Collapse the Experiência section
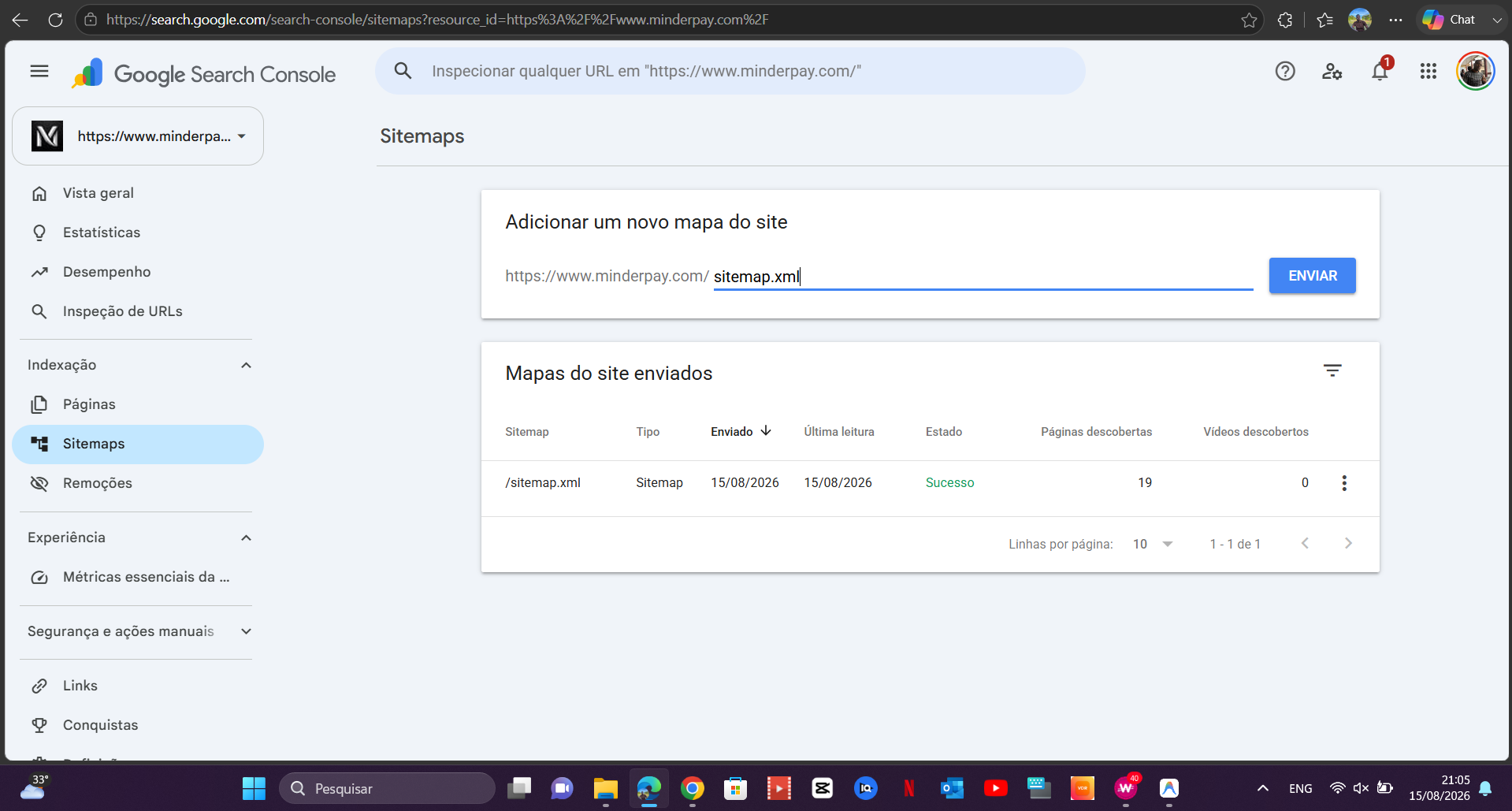Viewport: 1512px width, 811px height. pyautogui.click(x=246, y=538)
